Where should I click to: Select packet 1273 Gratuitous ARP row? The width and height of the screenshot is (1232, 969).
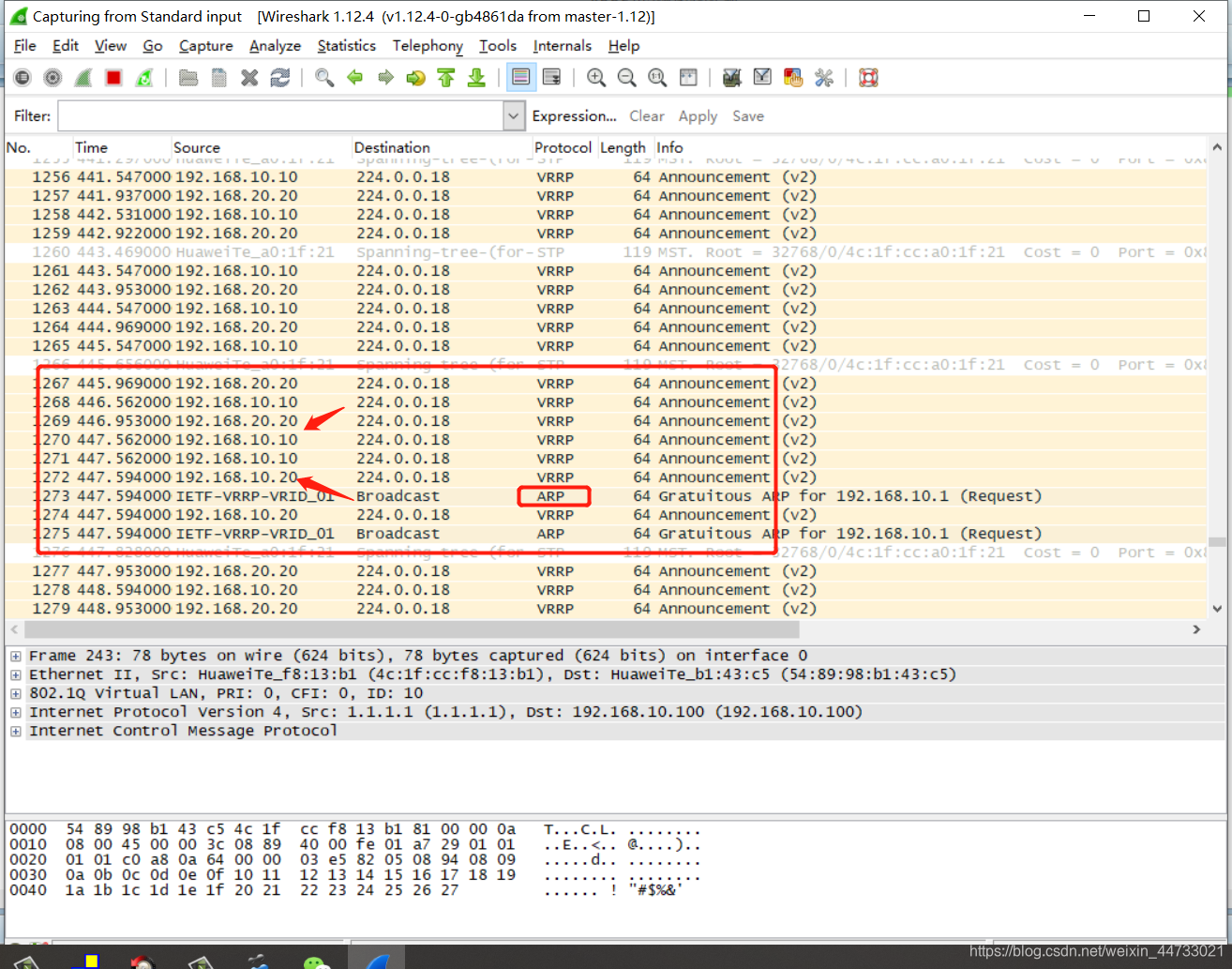tap(606, 496)
